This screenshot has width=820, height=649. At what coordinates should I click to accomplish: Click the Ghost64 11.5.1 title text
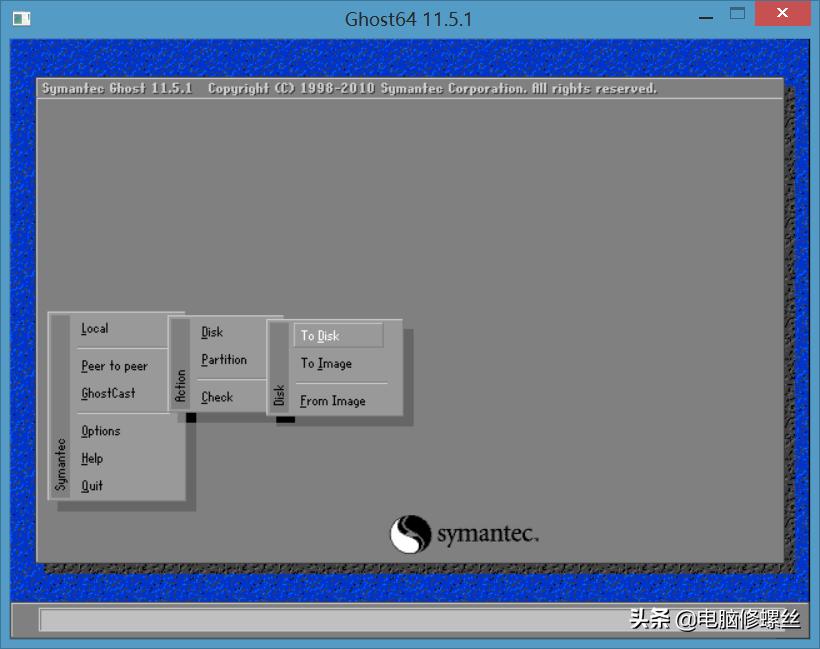[408, 20]
